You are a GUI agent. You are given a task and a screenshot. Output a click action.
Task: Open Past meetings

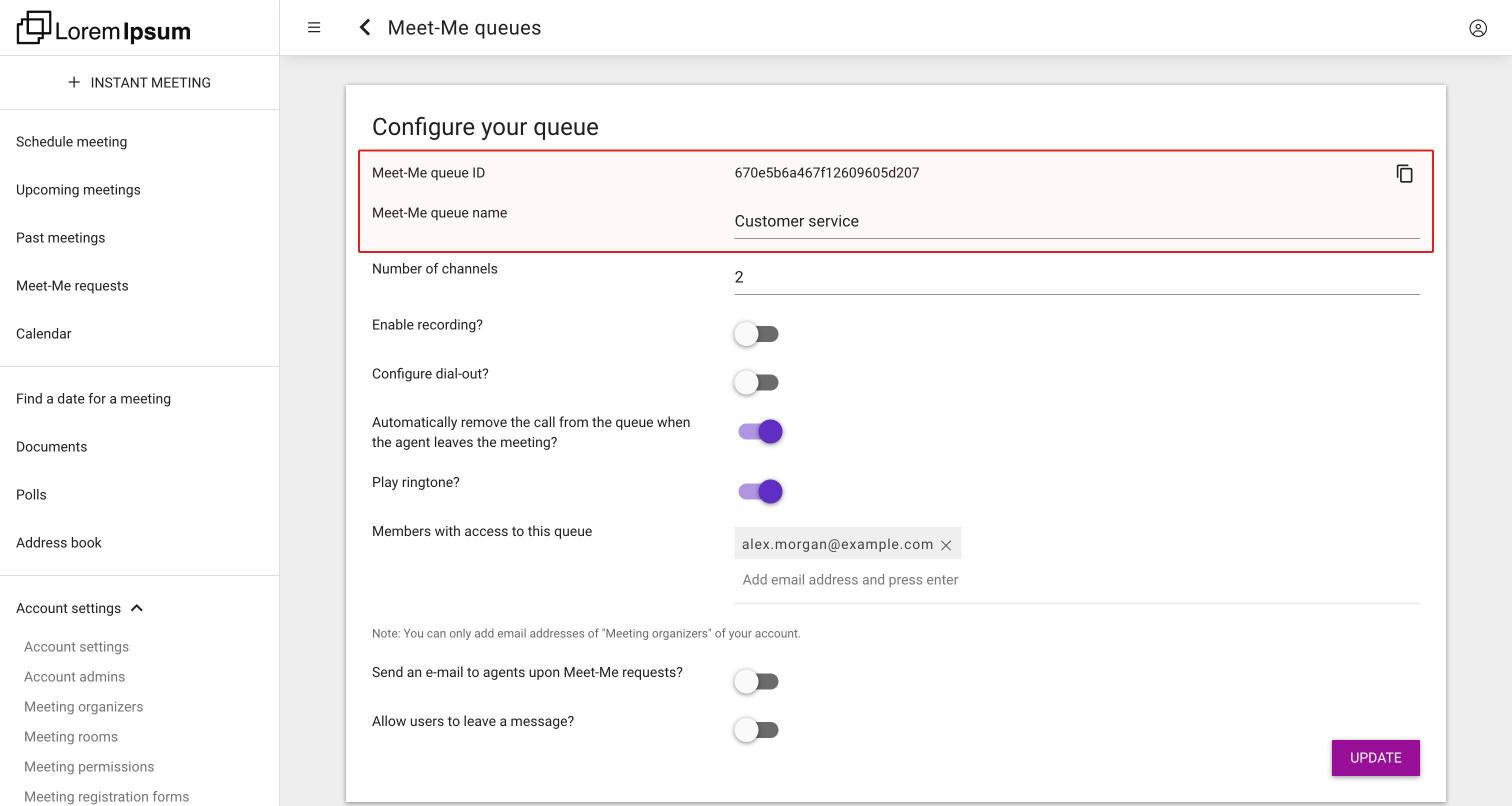(60, 238)
